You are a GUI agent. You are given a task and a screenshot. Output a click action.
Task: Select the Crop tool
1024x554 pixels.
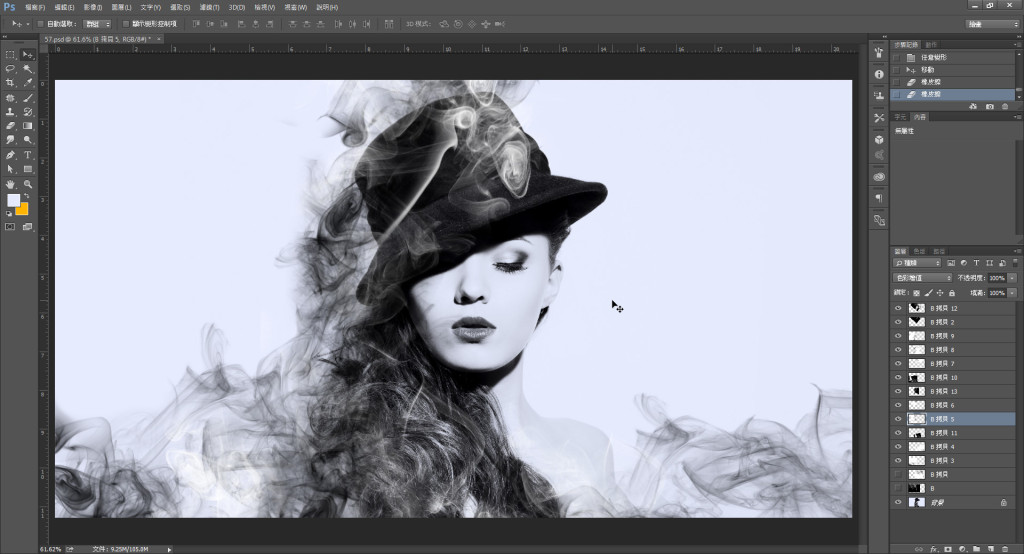pos(10,83)
